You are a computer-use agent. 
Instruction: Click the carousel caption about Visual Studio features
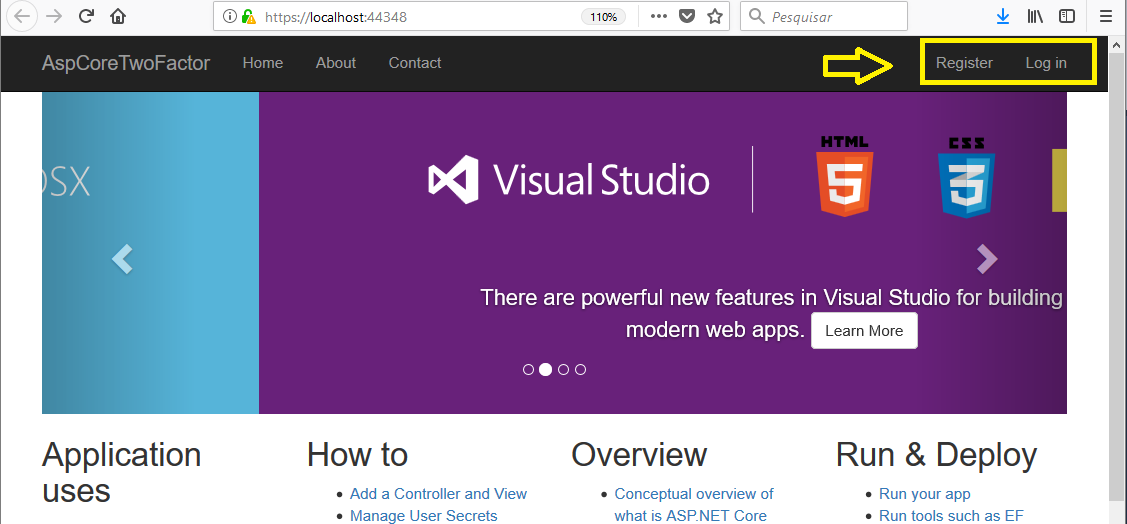[x=771, y=313]
